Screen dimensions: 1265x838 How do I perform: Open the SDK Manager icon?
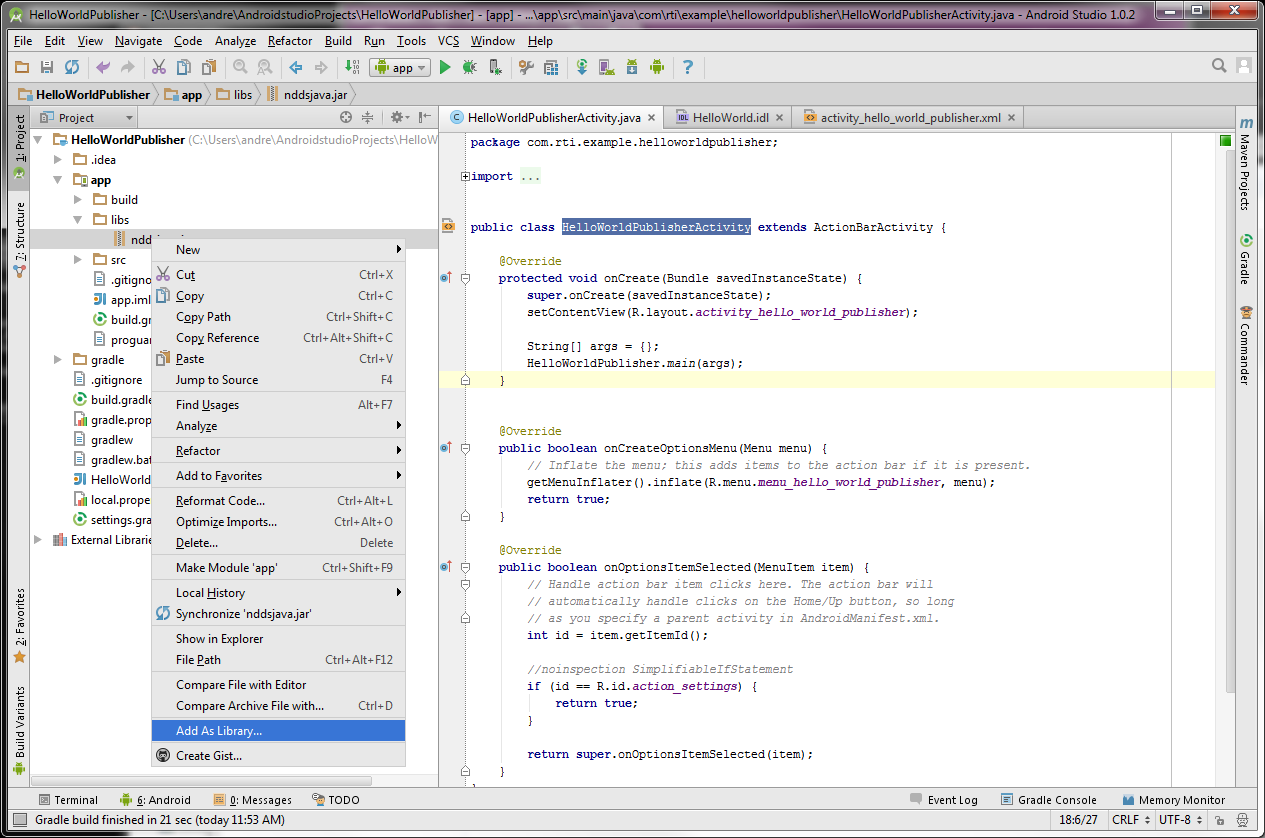pos(632,67)
